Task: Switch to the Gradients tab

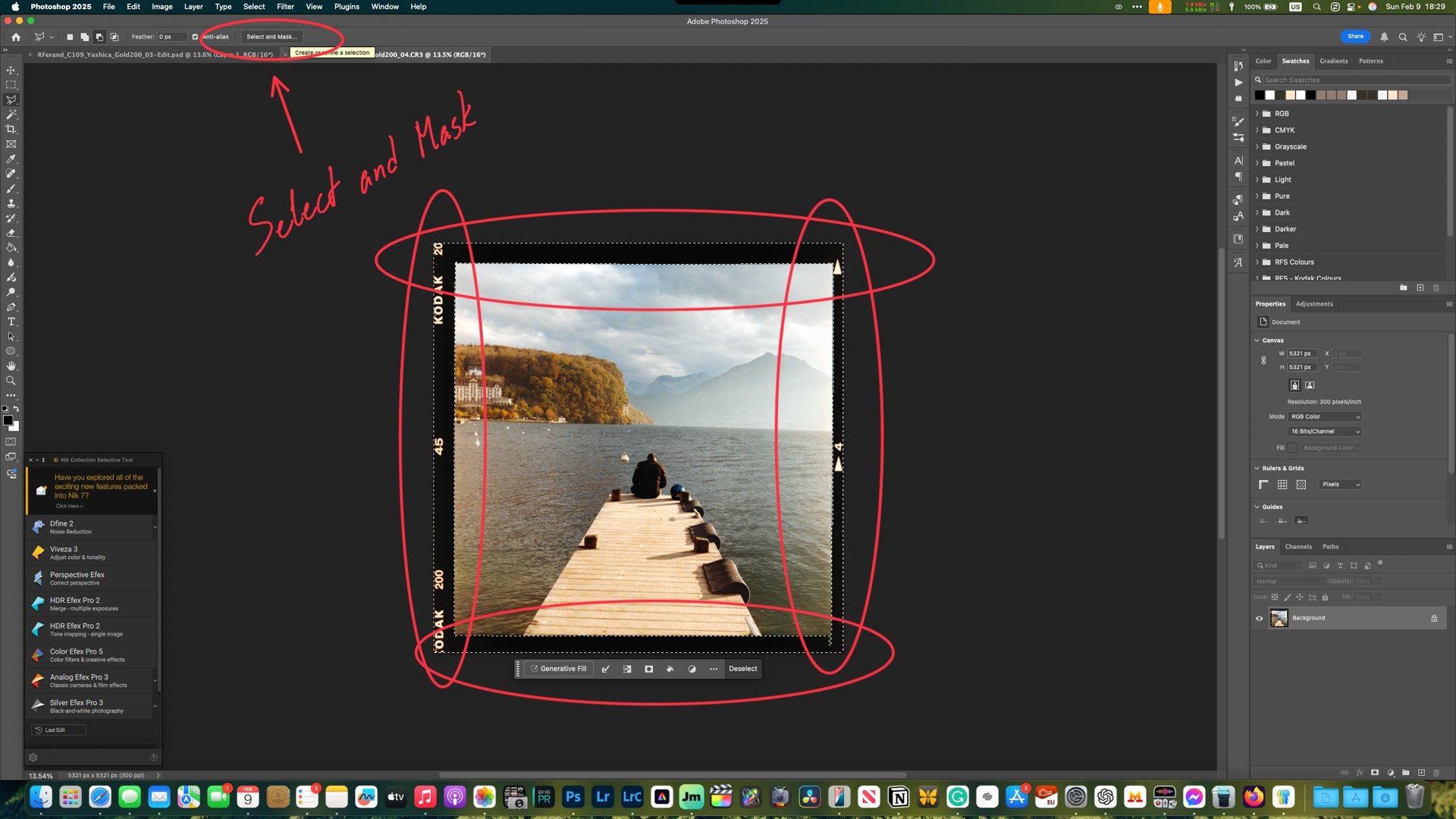Action: pos(1333,61)
